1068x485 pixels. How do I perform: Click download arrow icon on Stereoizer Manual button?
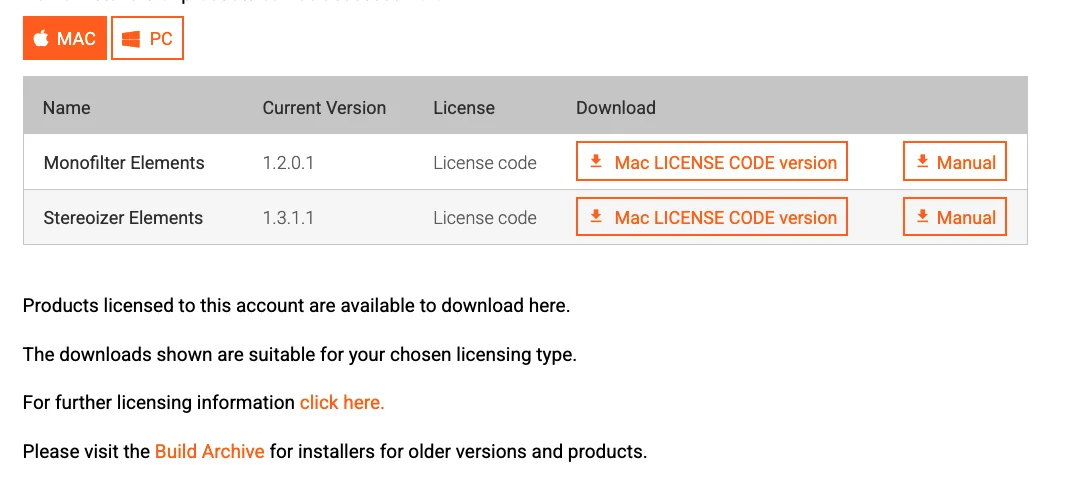(x=923, y=217)
